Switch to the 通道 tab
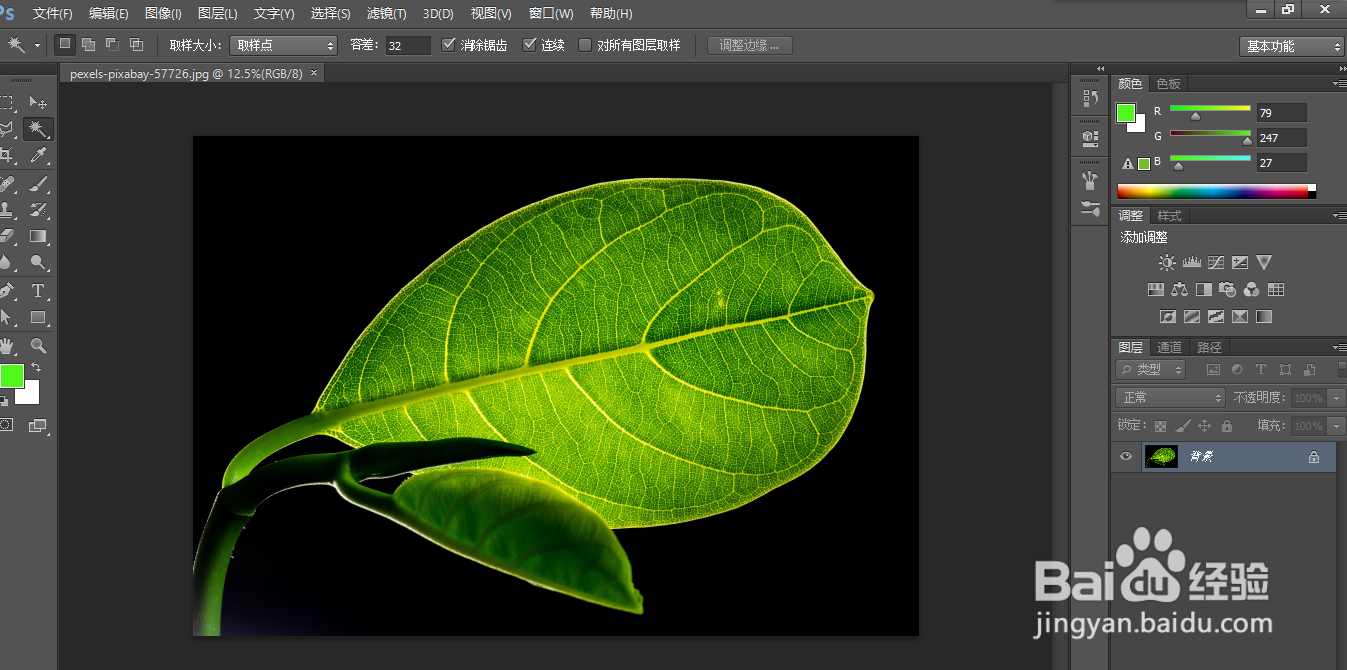The height and width of the screenshot is (670, 1347). pyautogui.click(x=1169, y=348)
